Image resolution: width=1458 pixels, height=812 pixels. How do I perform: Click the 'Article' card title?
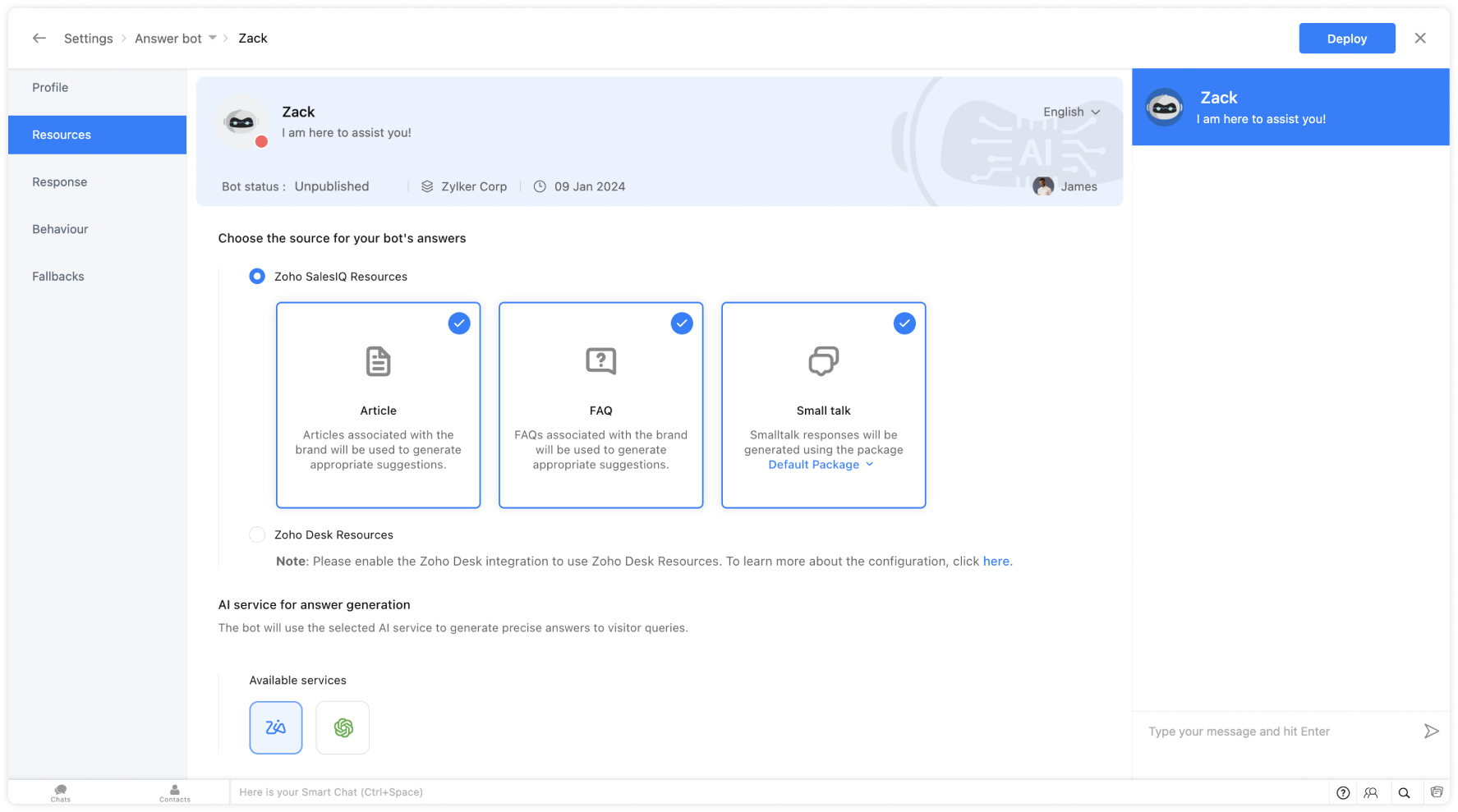pyautogui.click(x=379, y=411)
